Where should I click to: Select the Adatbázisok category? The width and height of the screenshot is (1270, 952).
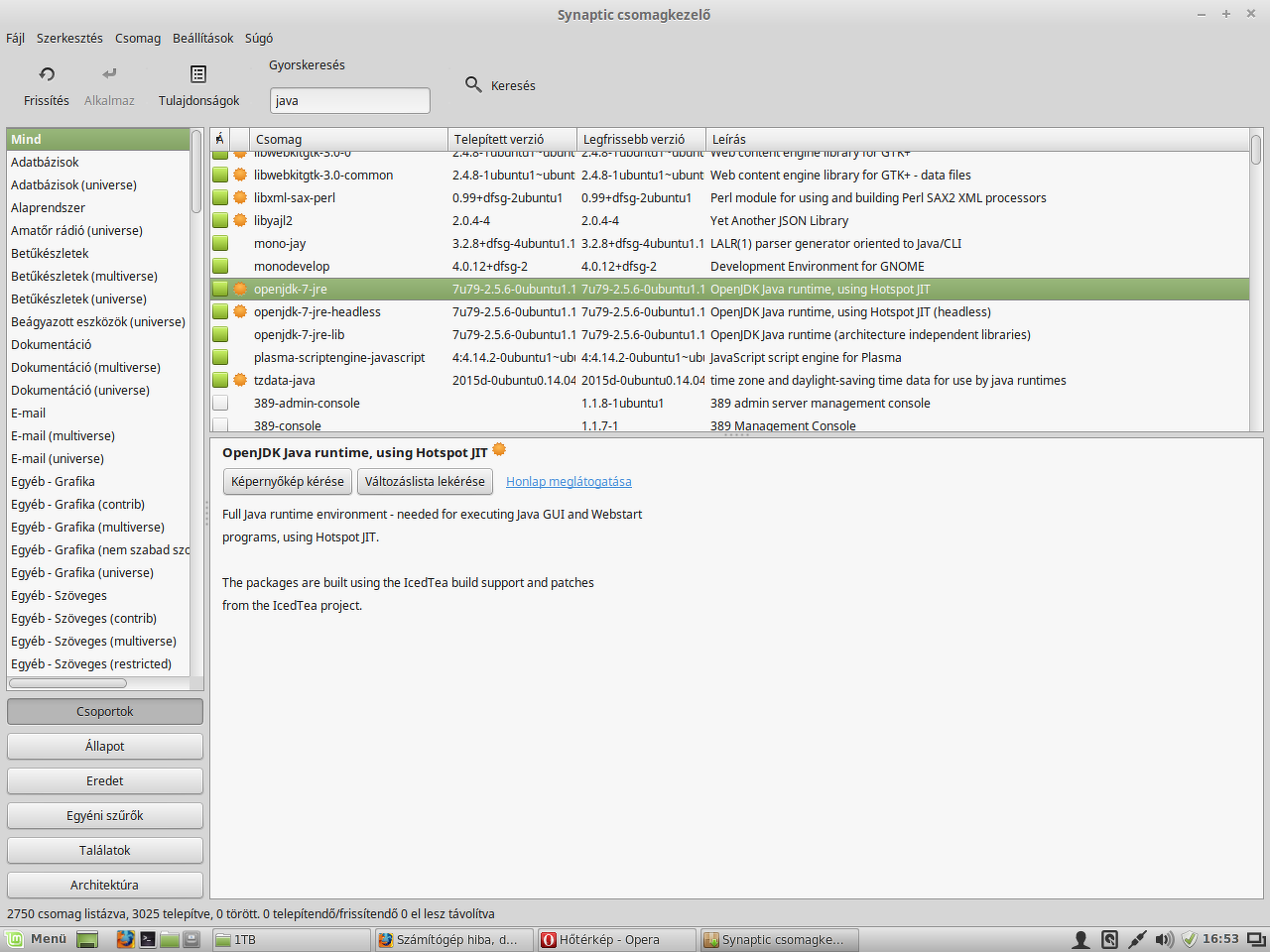[x=98, y=162]
